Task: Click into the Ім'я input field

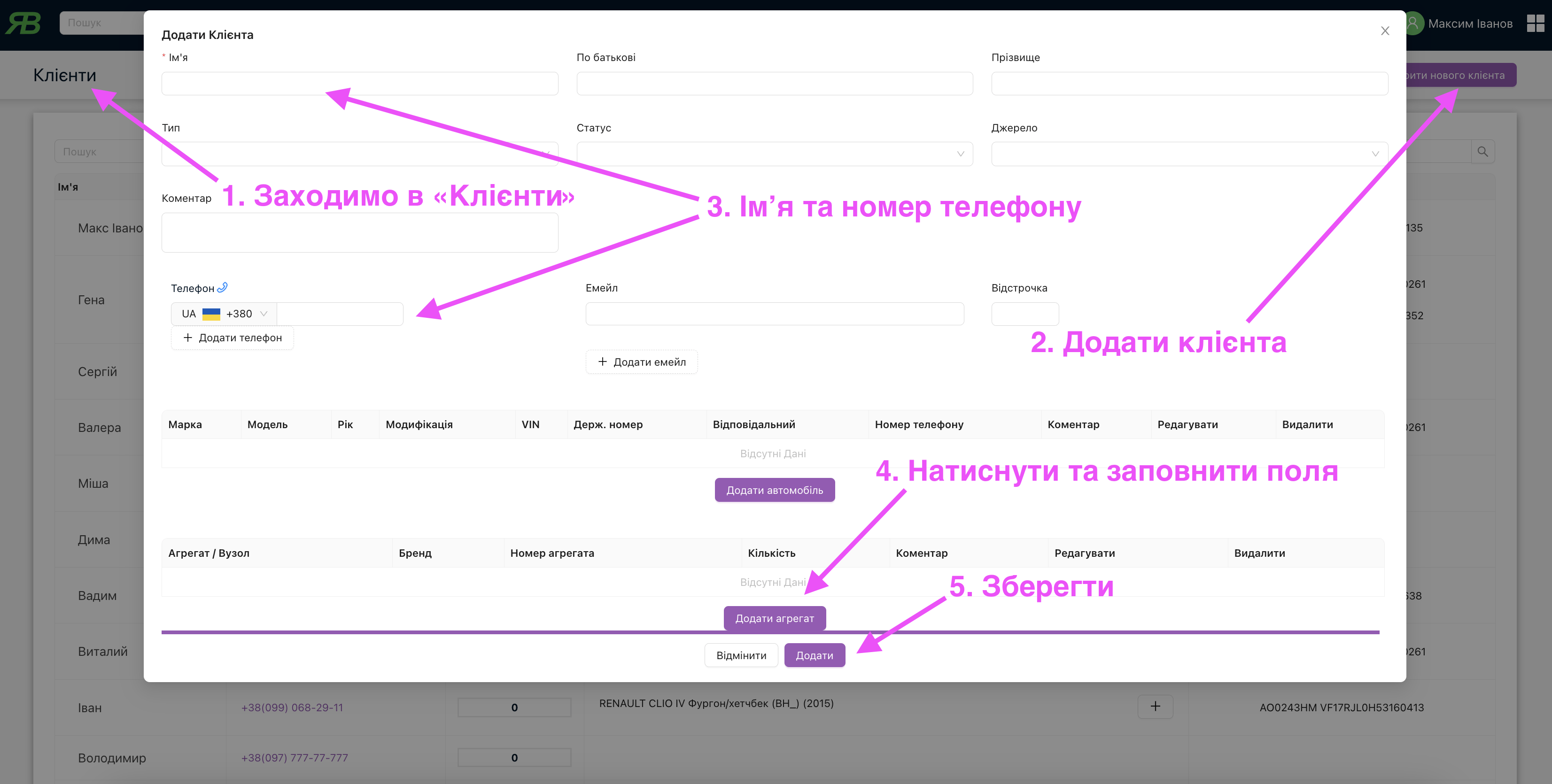Action: click(x=359, y=83)
